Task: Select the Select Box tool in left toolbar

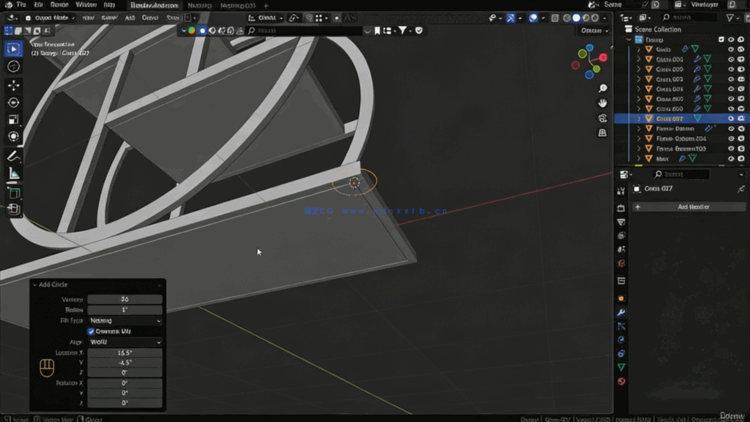Action: pos(13,49)
